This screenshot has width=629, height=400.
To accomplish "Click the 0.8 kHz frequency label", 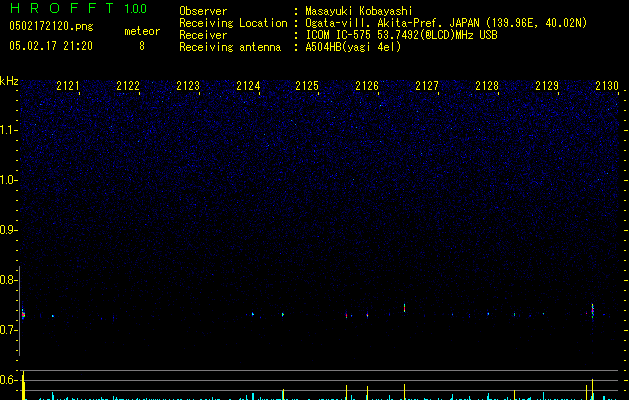I will pyautogui.click(x=9, y=280).
